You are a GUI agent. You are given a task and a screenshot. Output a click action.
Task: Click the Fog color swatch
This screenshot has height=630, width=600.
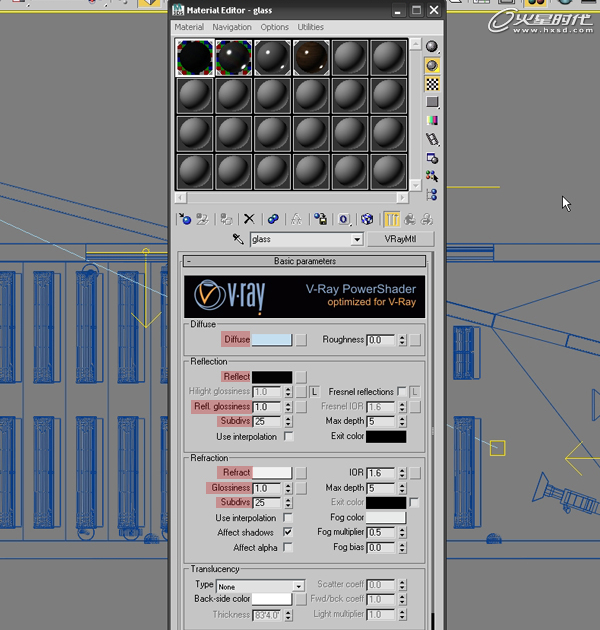click(386, 518)
